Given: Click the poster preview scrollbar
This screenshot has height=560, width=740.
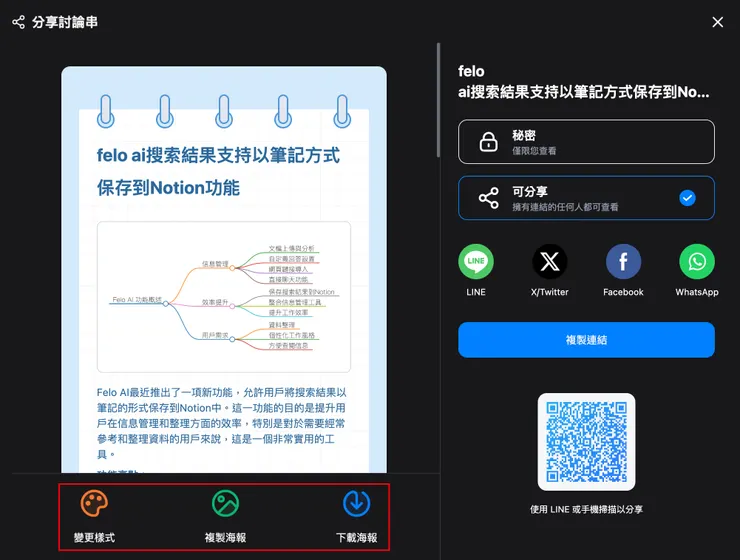Looking at the screenshot, I should point(438,100).
